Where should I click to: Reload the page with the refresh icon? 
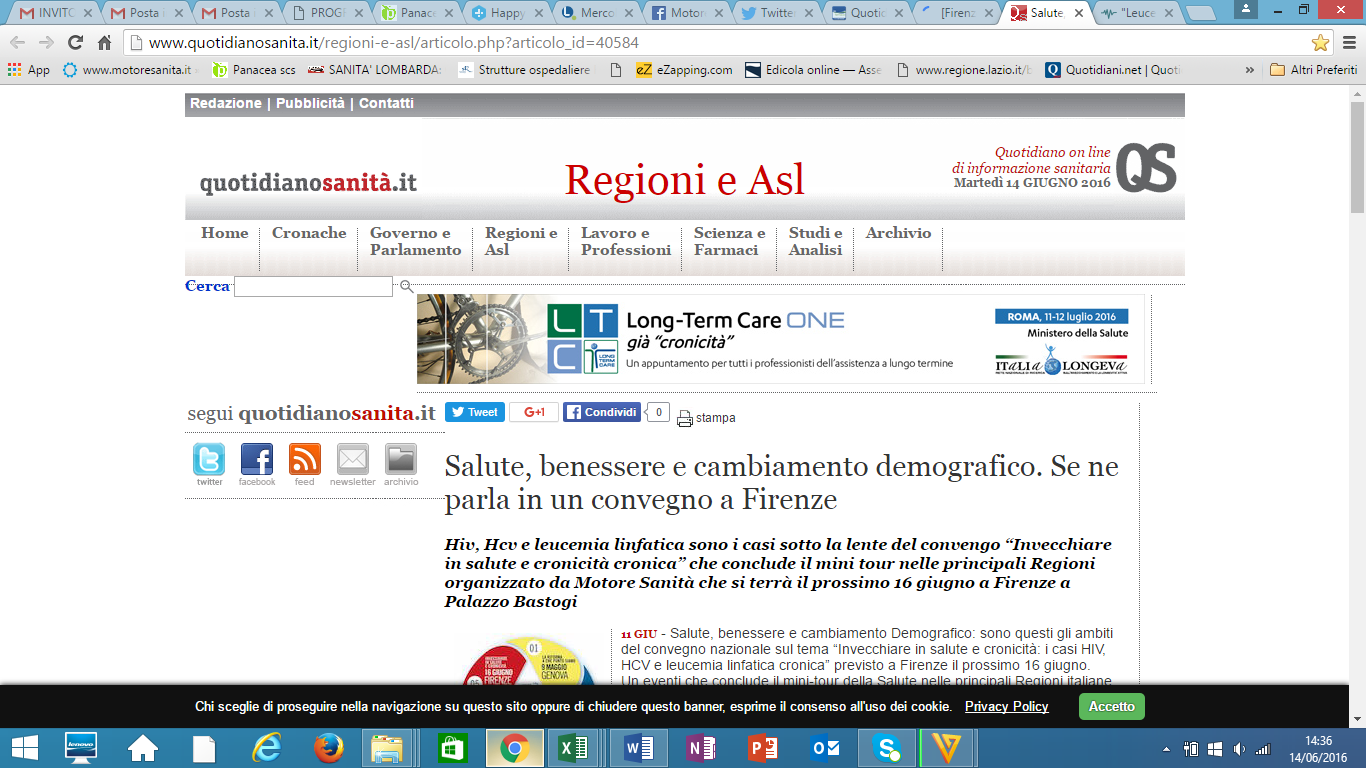[x=75, y=43]
